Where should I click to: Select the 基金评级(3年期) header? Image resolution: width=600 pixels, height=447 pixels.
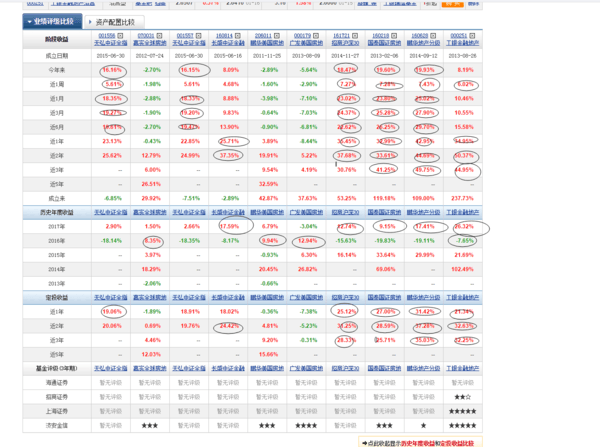click(x=57, y=369)
